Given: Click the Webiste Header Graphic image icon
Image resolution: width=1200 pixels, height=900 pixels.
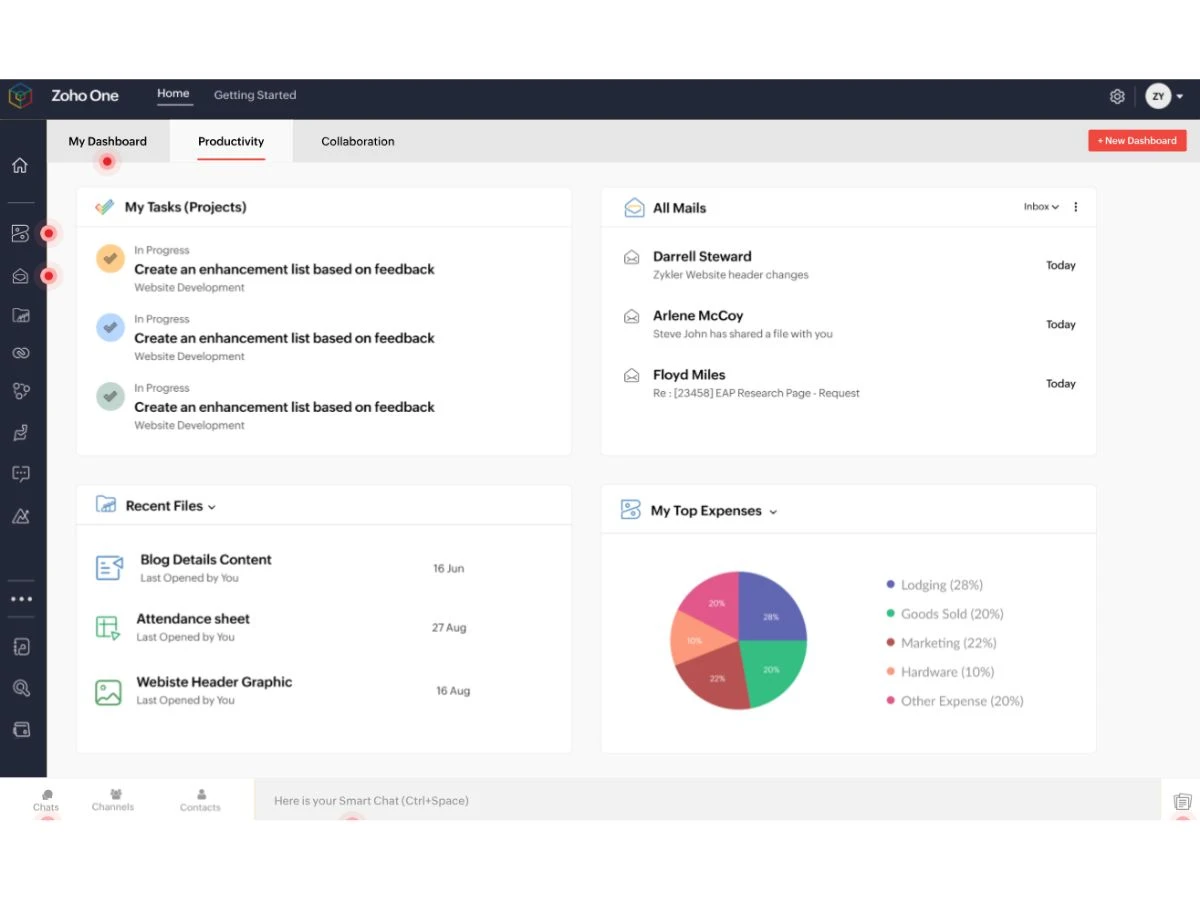Looking at the screenshot, I should [x=108, y=692].
